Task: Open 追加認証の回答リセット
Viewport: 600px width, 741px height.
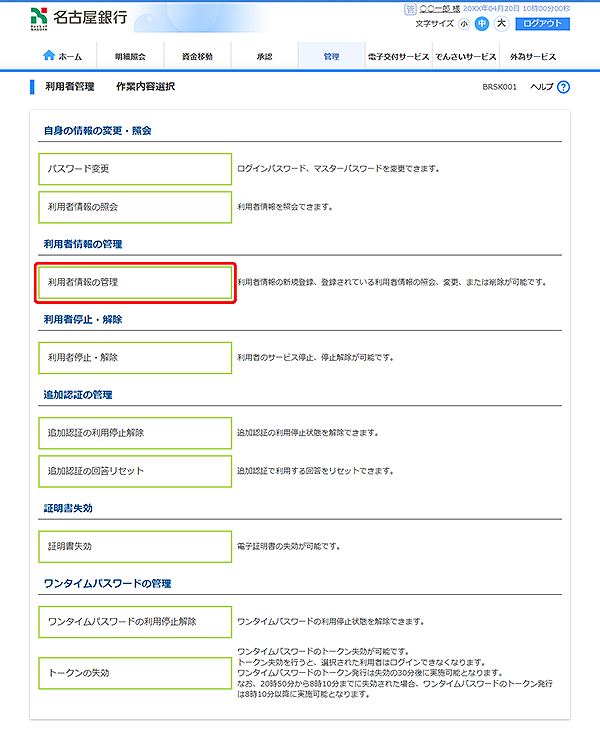Action: coord(135,471)
